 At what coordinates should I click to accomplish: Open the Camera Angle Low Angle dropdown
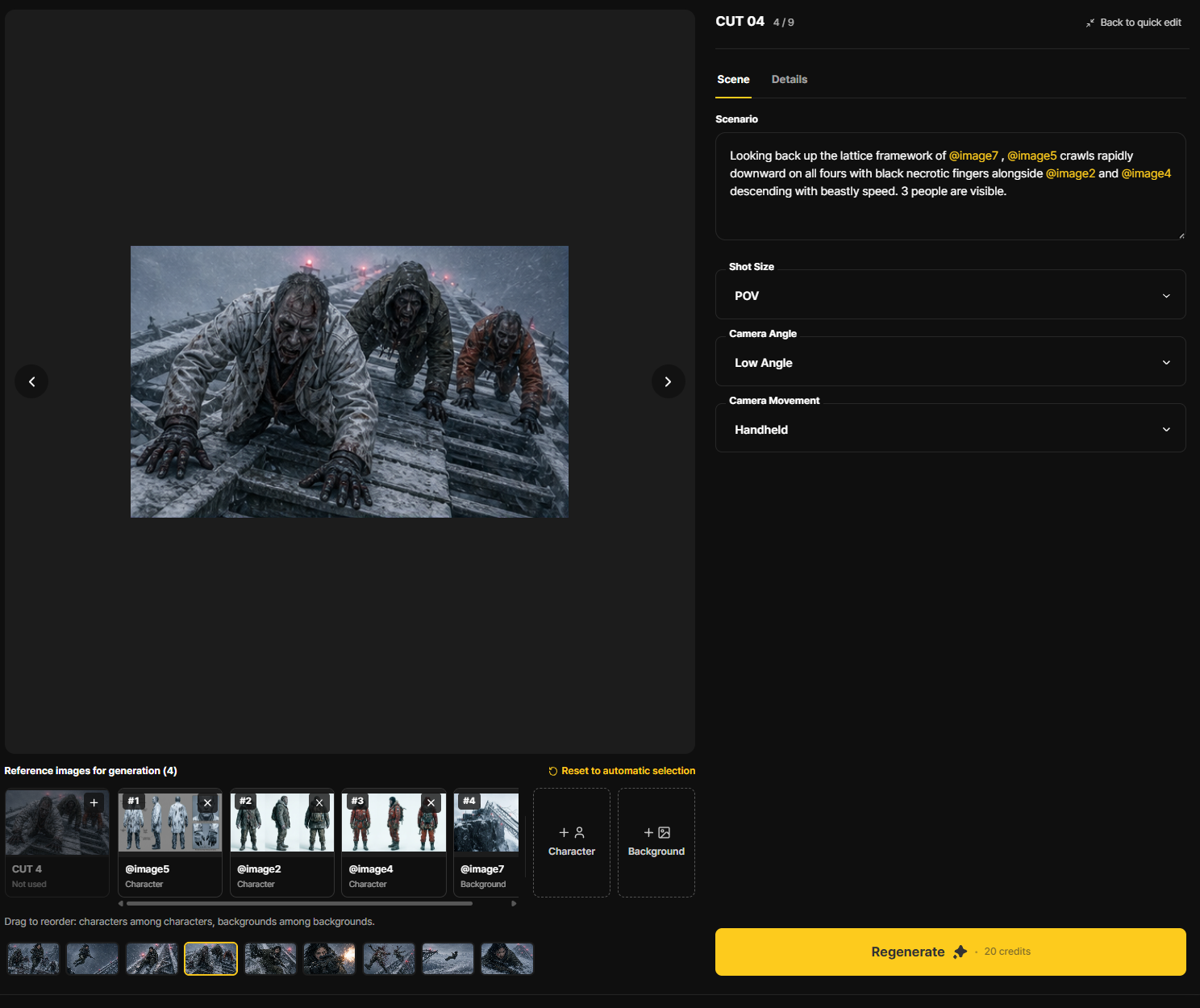(x=950, y=362)
